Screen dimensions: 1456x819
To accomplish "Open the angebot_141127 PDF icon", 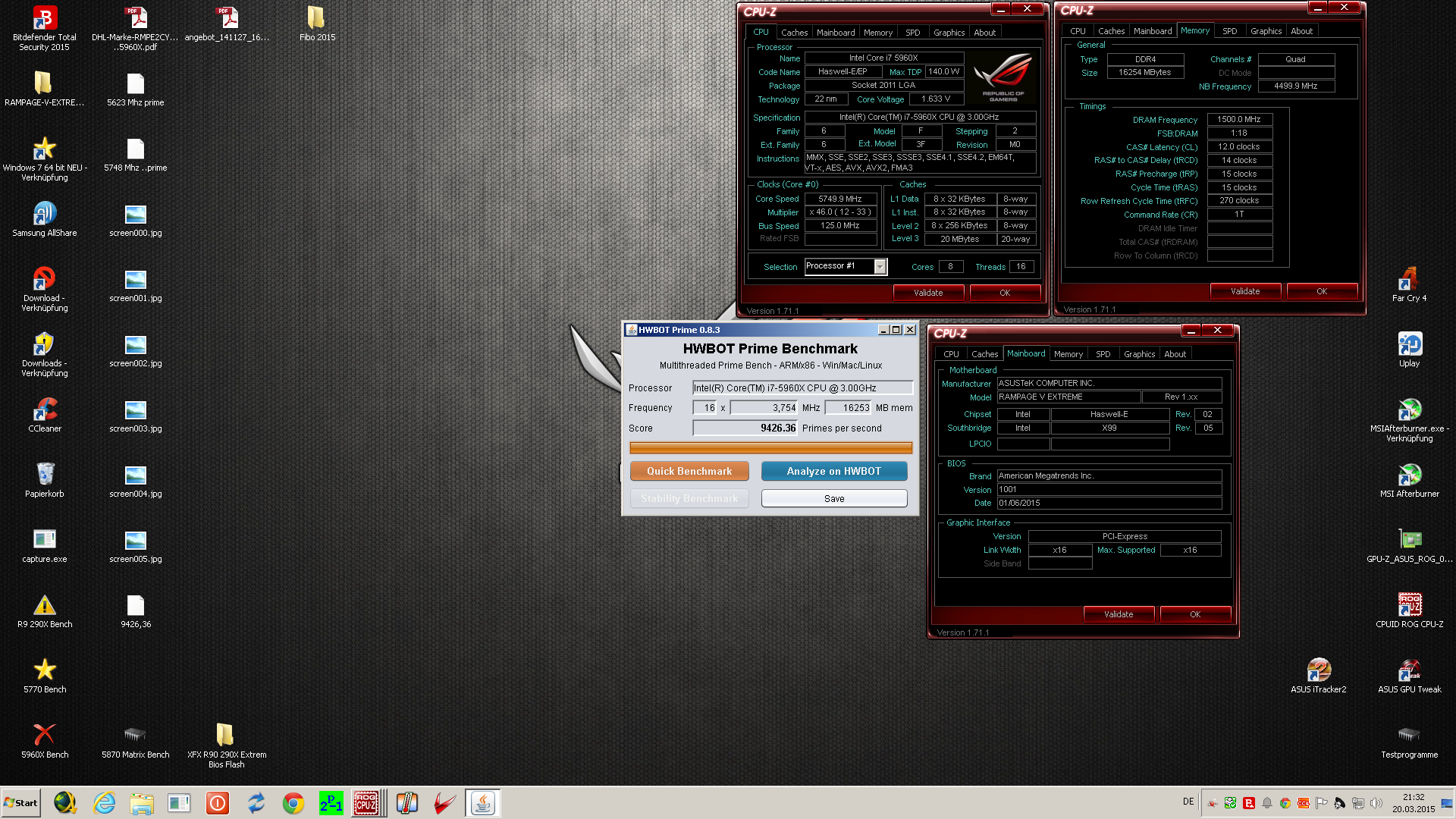I will (227, 24).
